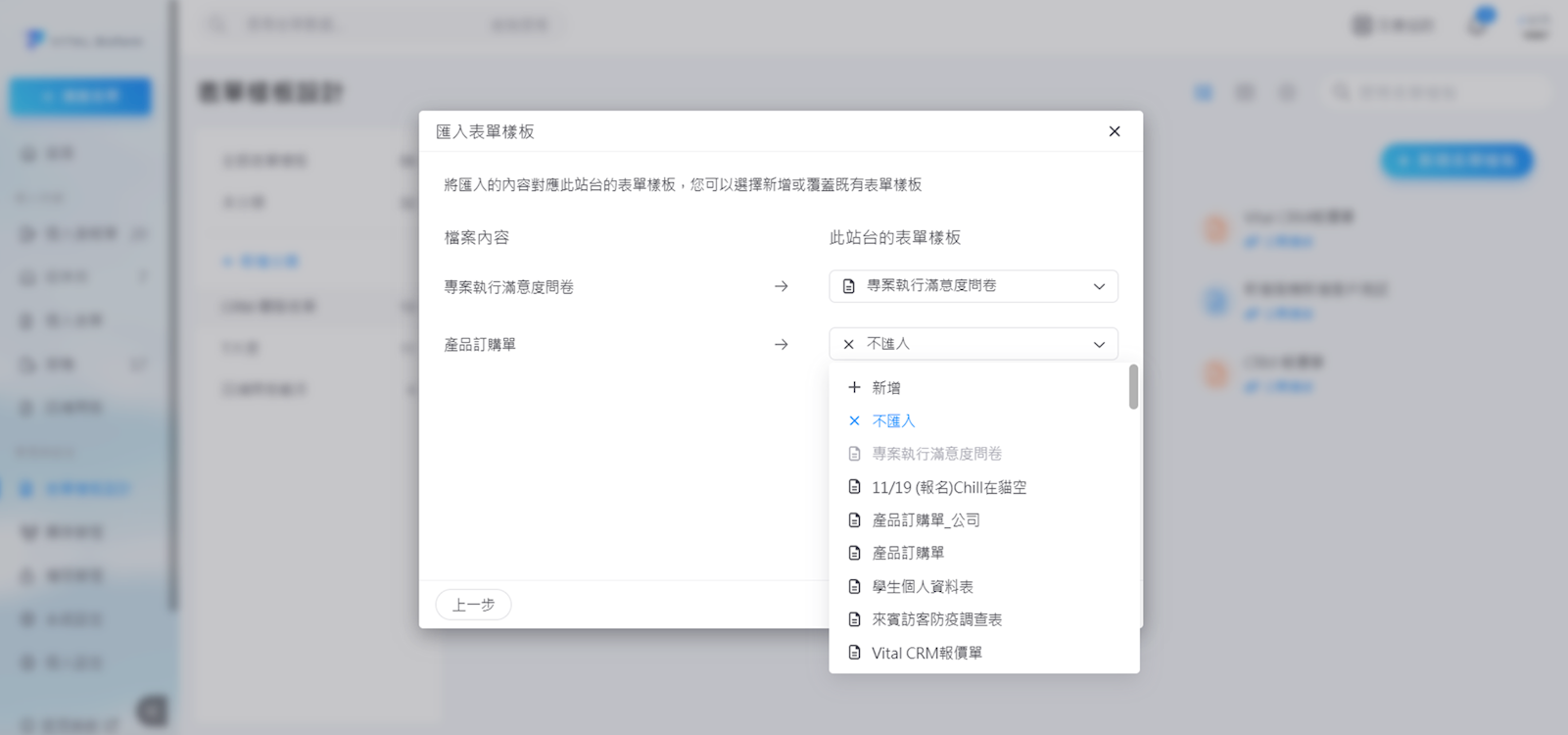Click document icon beside 學生個人資料表
Screen dimensions: 1568x735
(854, 587)
